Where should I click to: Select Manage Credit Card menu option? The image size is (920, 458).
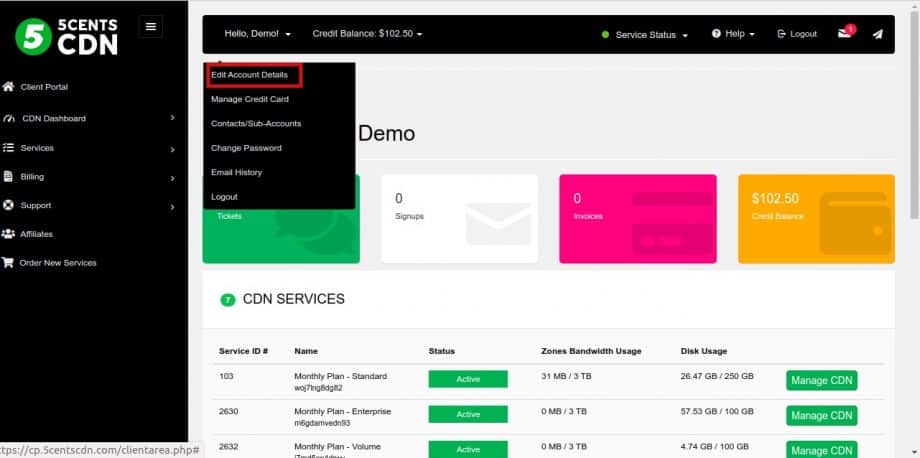point(250,99)
